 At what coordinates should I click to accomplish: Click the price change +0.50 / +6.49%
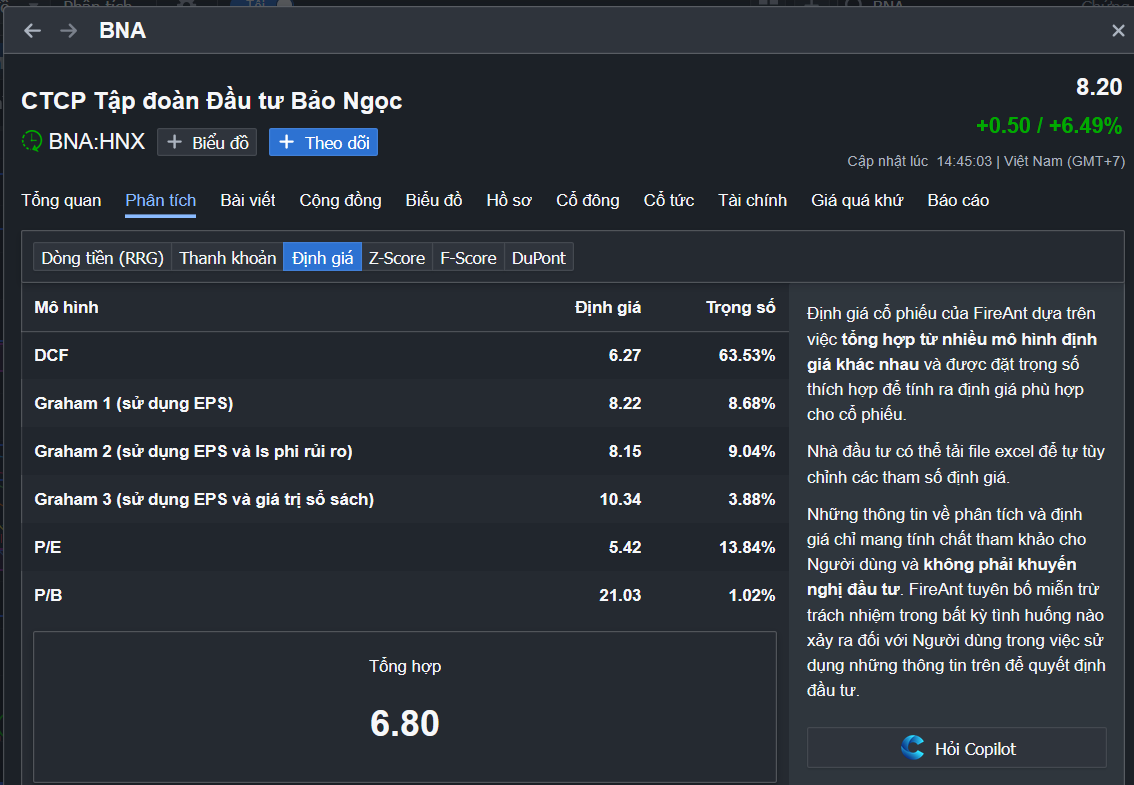tap(1049, 125)
